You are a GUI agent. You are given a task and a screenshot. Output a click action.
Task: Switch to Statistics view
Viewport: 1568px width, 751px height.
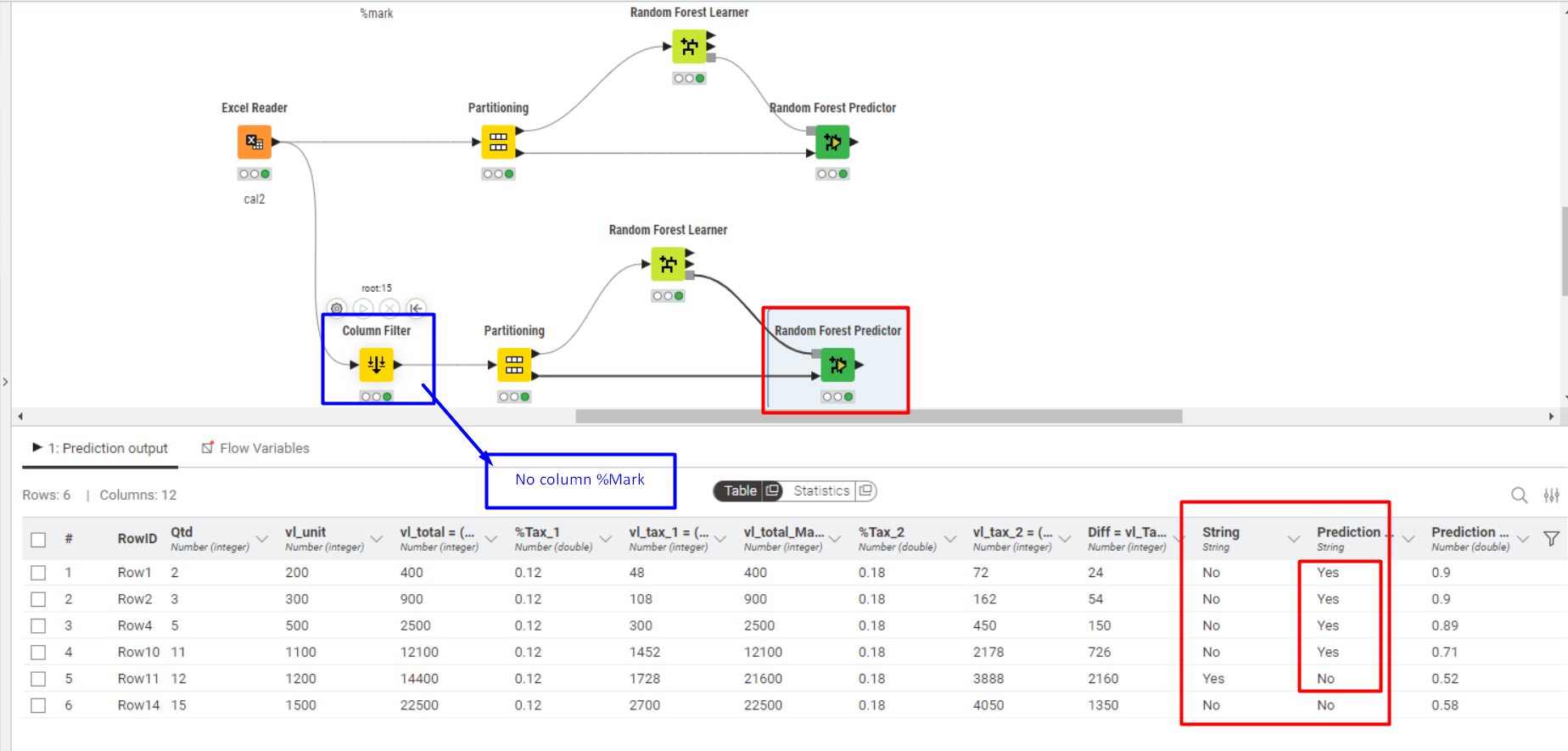820,490
